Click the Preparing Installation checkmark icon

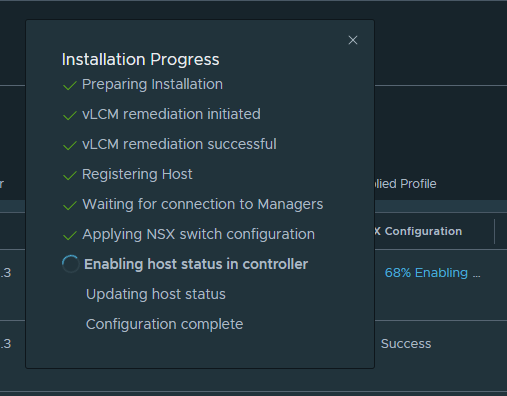(x=70, y=85)
